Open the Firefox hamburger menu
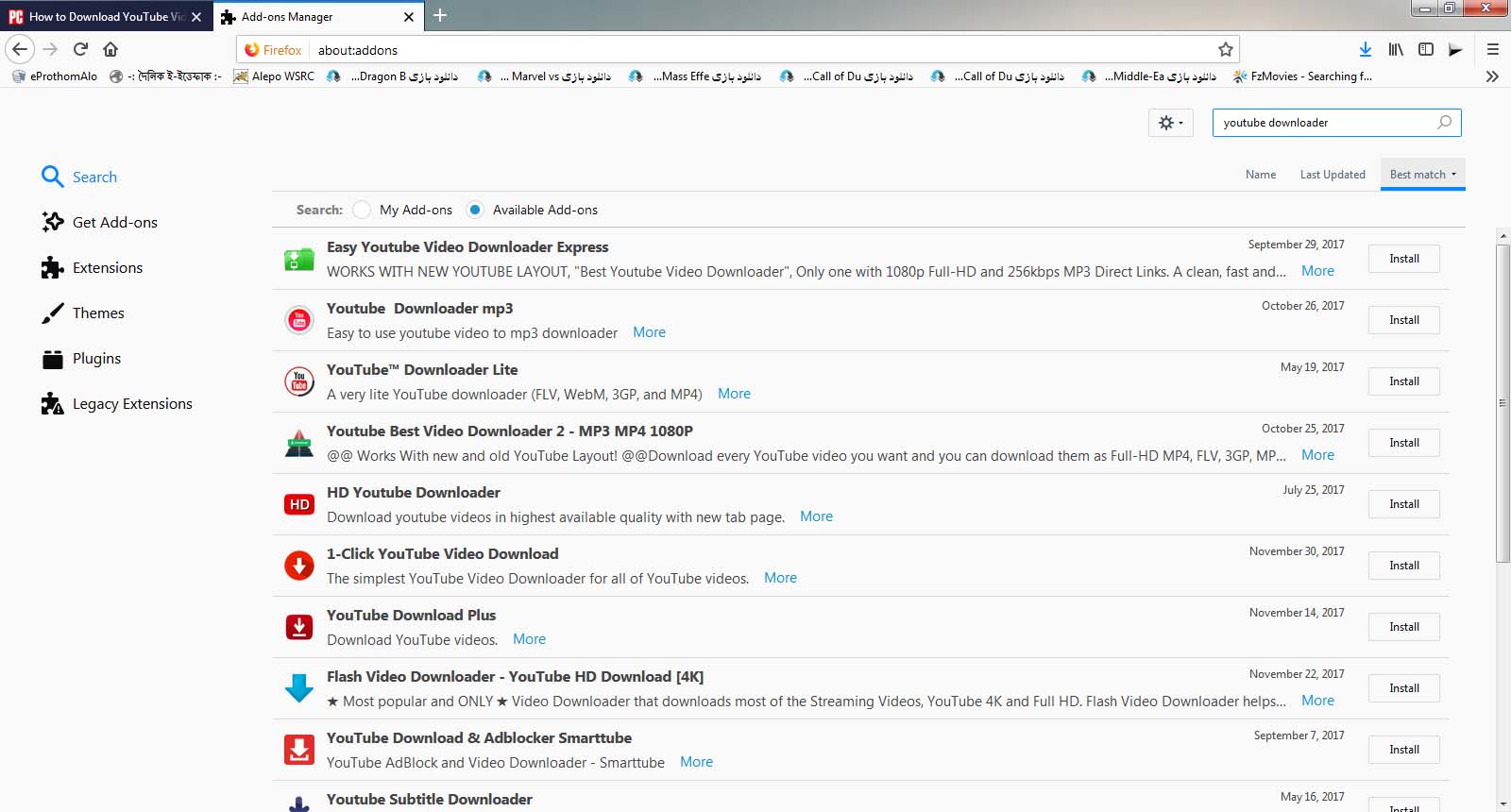Screen dimensions: 1511x812 click(1492, 49)
